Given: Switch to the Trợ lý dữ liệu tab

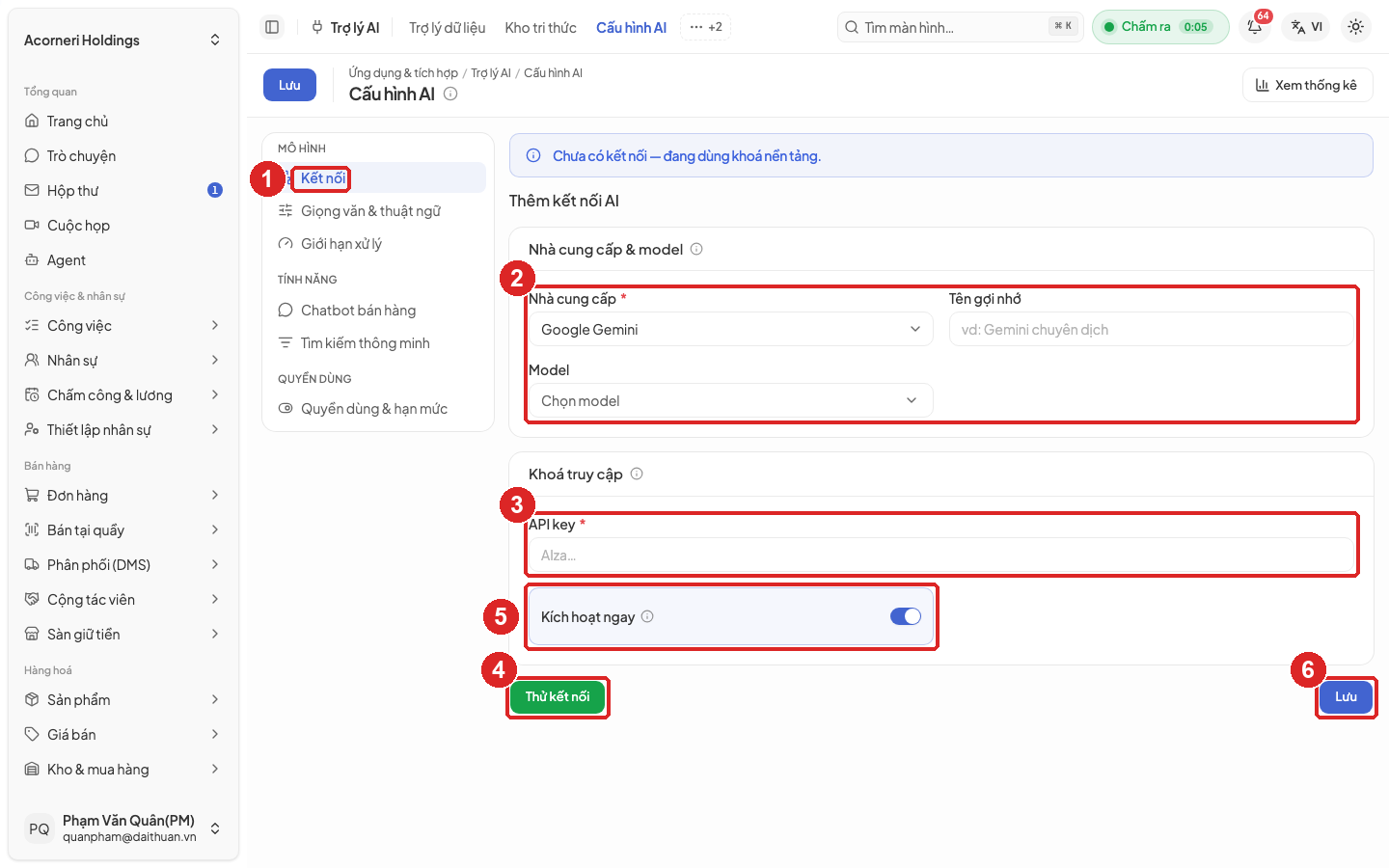Looking at the screenshot, I should [x=447, y=28].
